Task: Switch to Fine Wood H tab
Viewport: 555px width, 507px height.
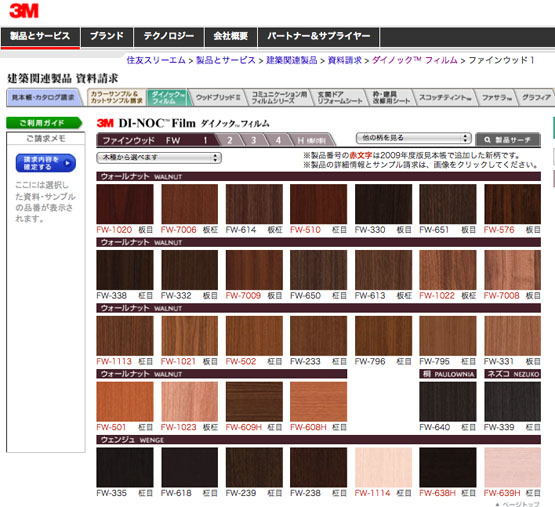Action: [x=311, y=140]
